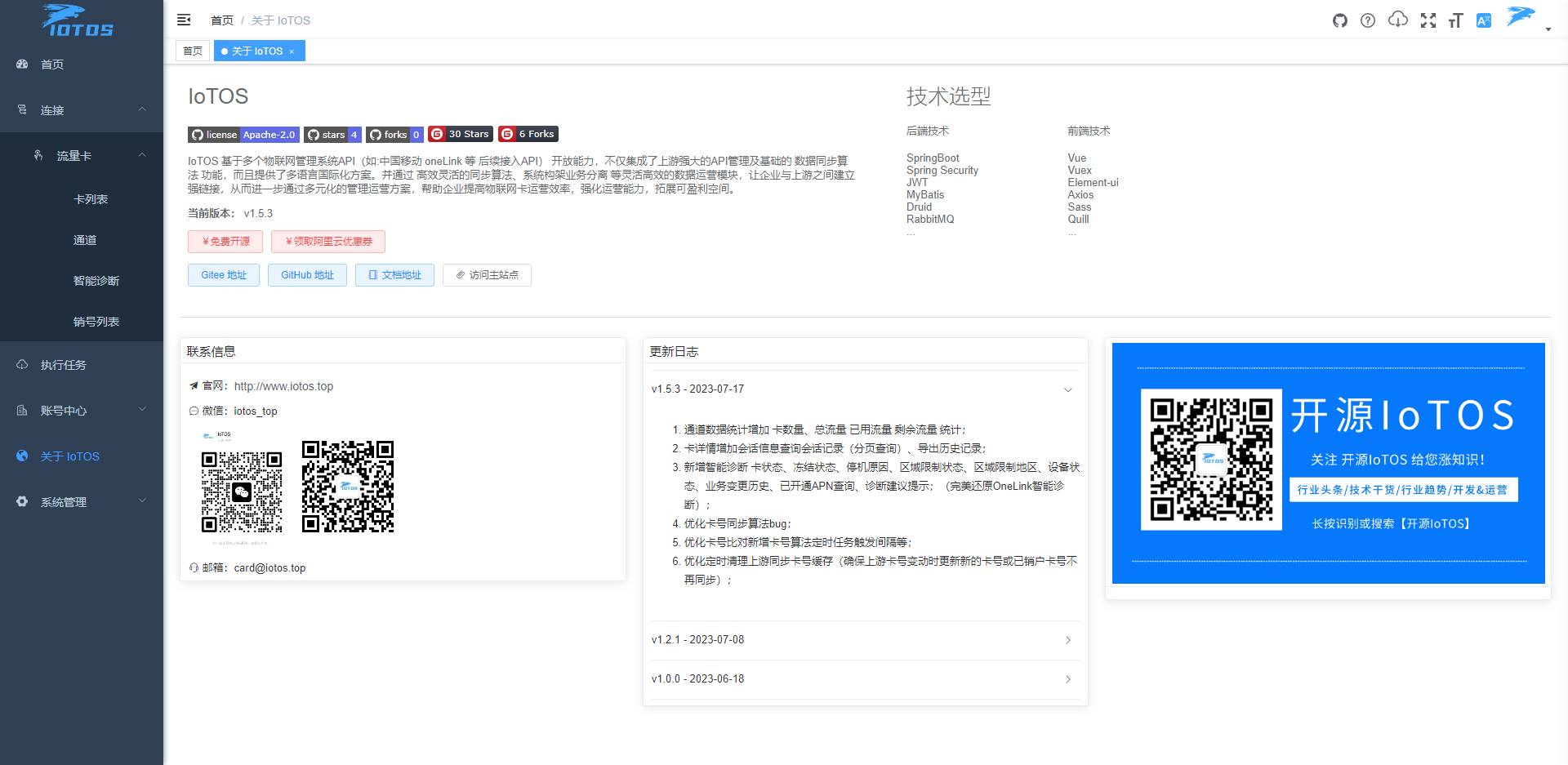Click the 访问主站点 button

[x=487, y=275]
